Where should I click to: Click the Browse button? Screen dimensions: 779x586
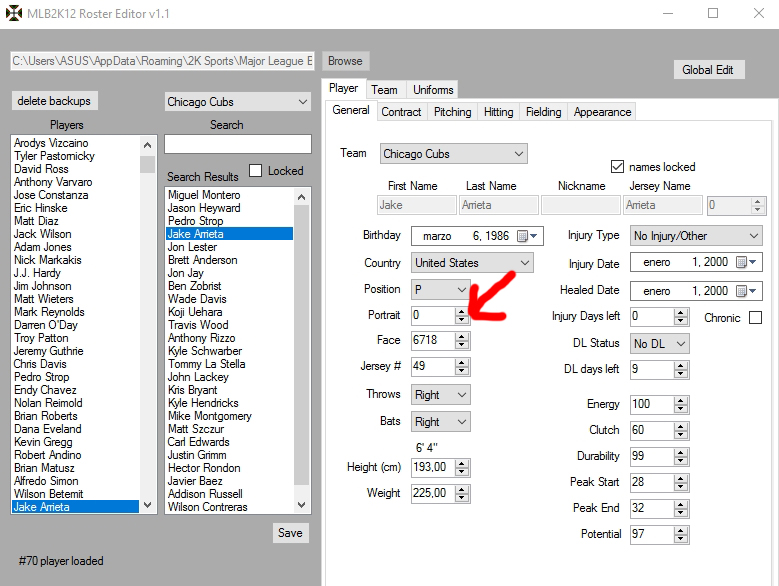click(345, 61)
